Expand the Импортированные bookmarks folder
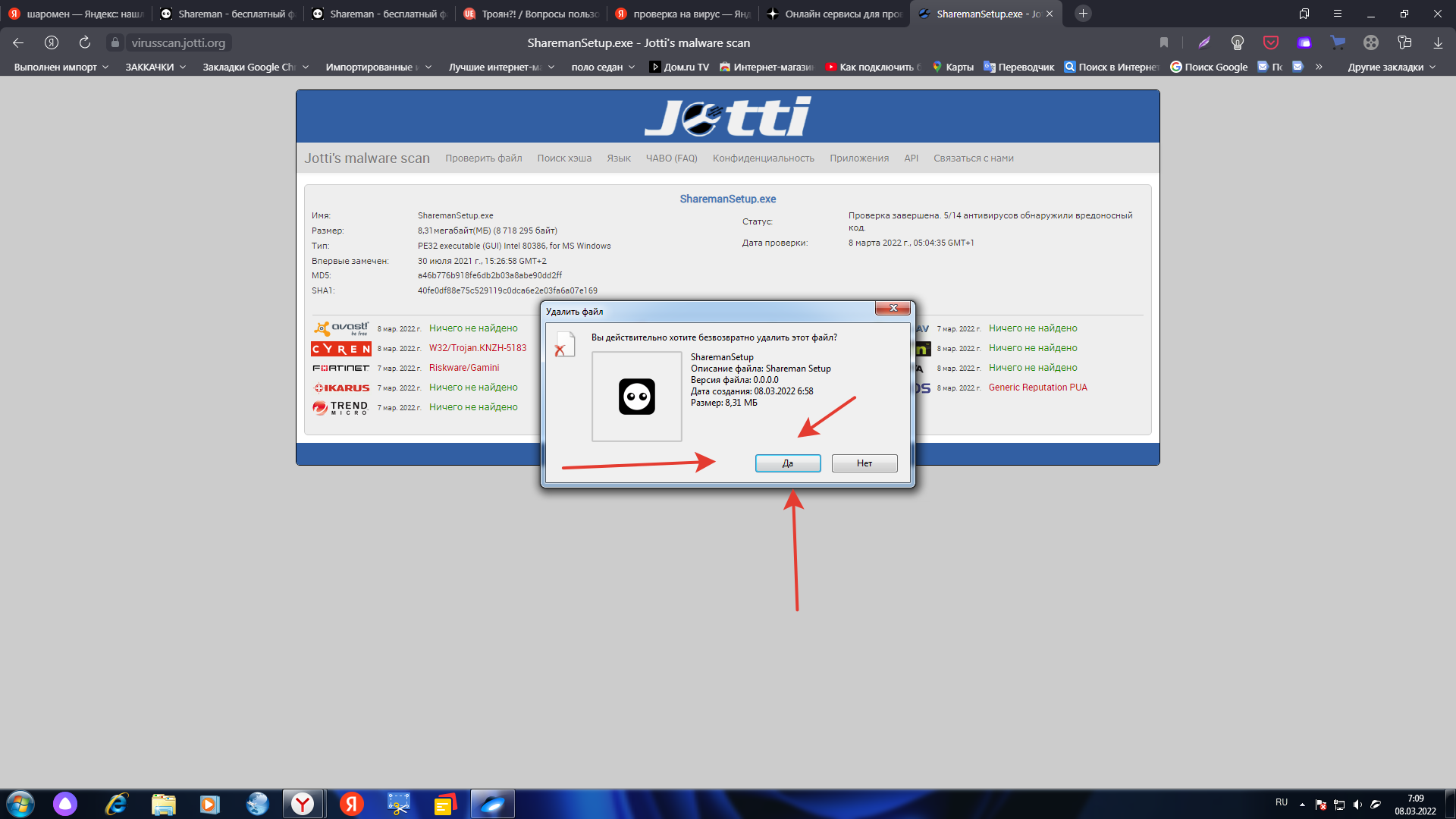The height and width of the screenshot is (819, 1456). pos(378,67)
